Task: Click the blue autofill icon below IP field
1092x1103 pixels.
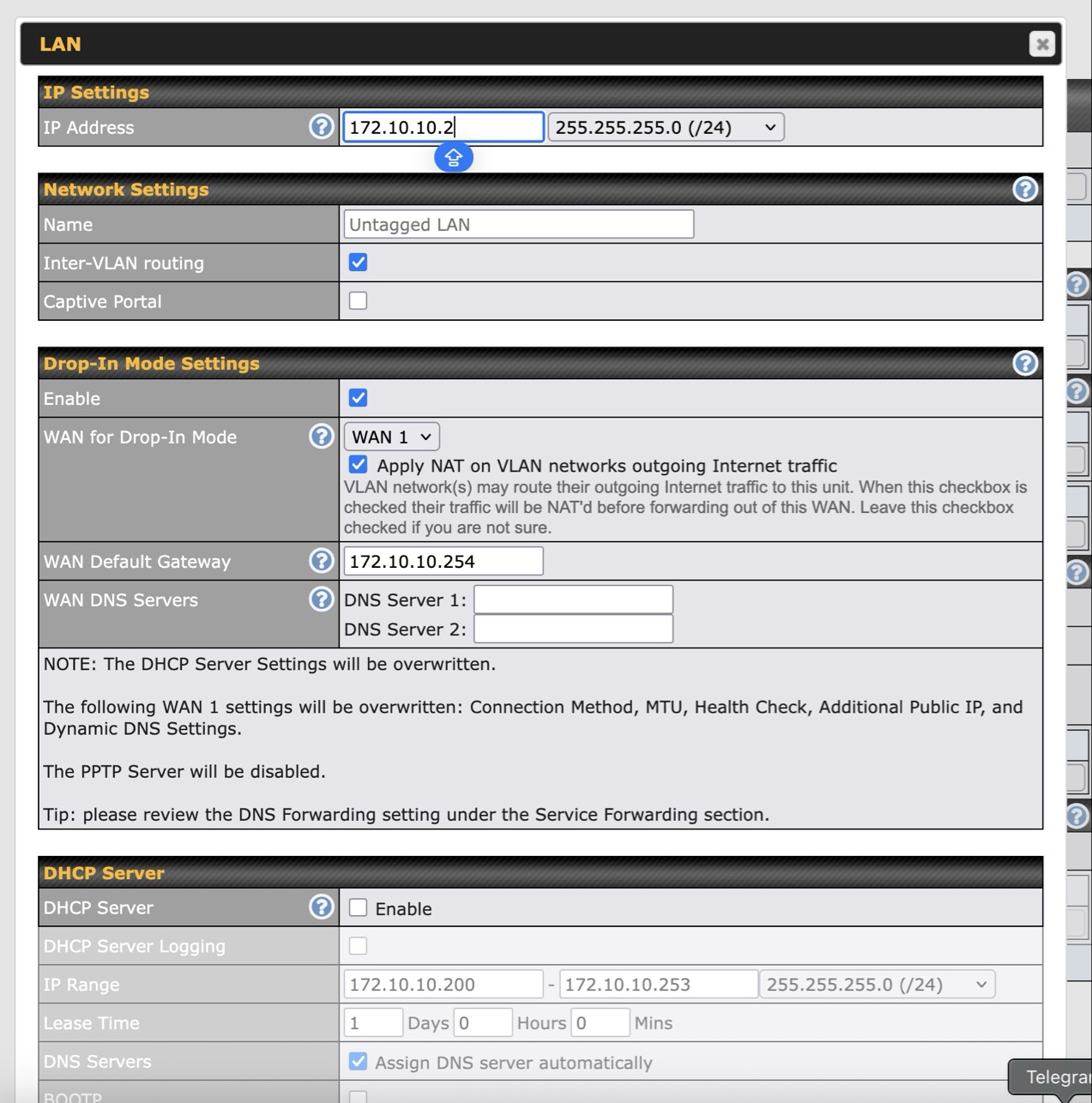Action: click(x=453, y=158)
